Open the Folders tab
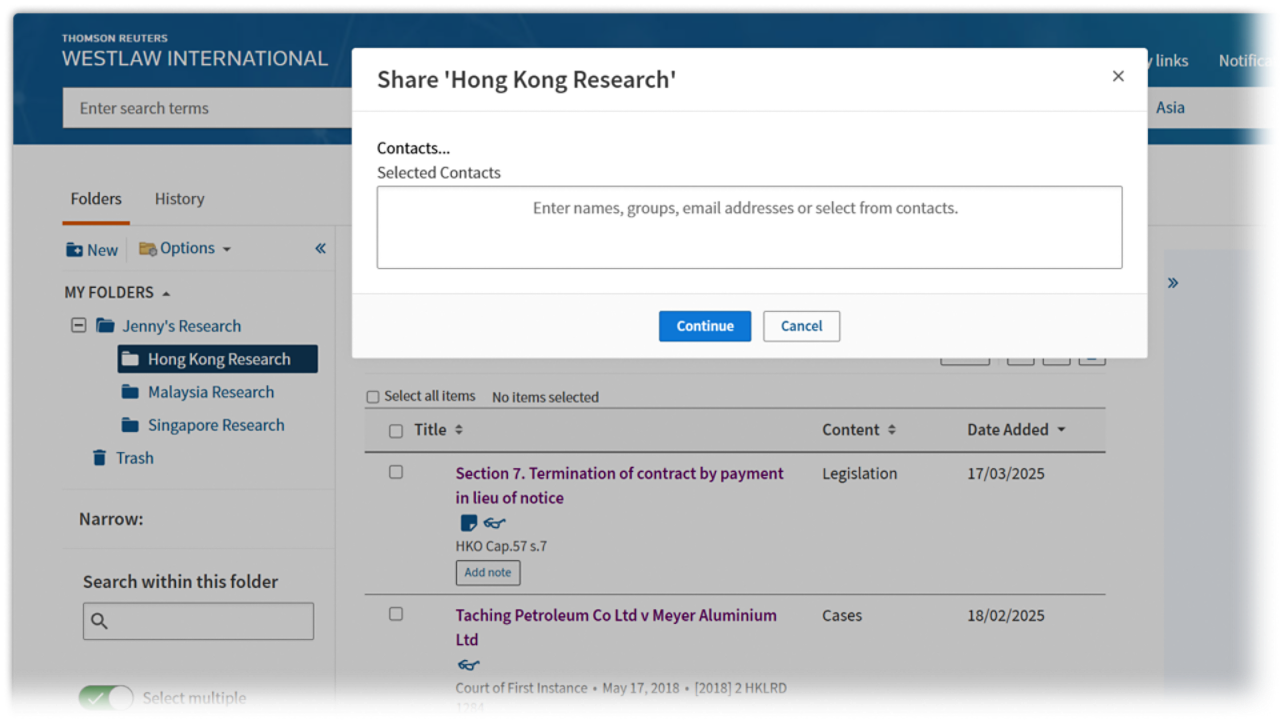 tap(96, 199)
